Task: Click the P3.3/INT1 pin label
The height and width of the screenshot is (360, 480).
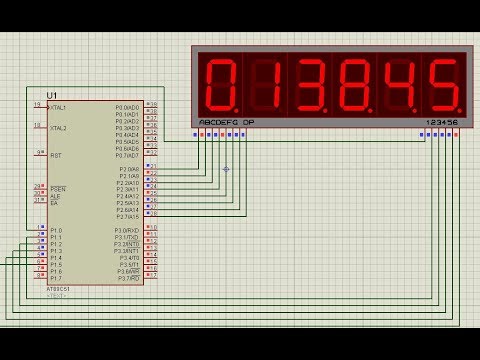Action: tap(127, 251)
